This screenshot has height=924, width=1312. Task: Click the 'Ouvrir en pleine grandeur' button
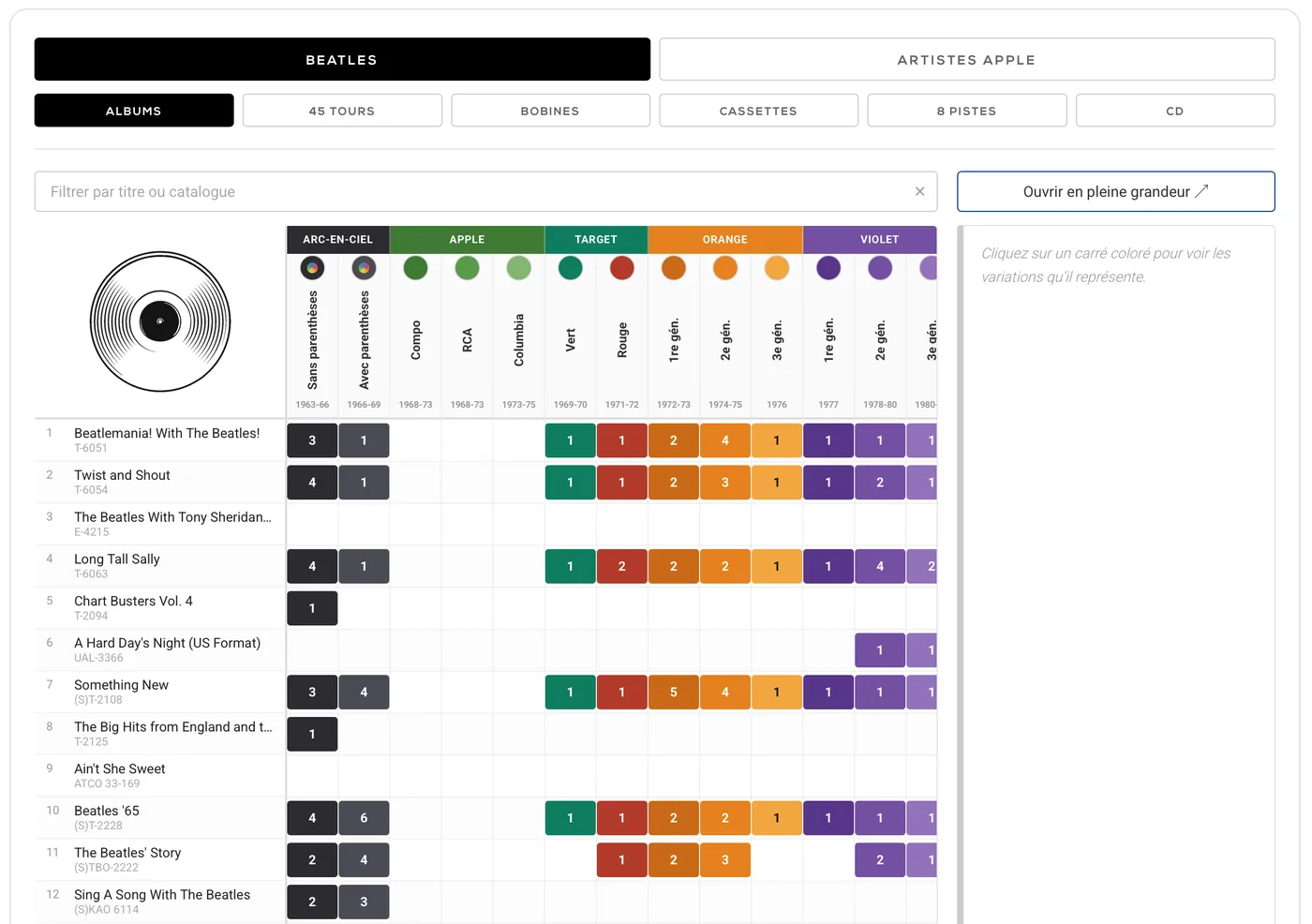click(x=1115, y=191)
